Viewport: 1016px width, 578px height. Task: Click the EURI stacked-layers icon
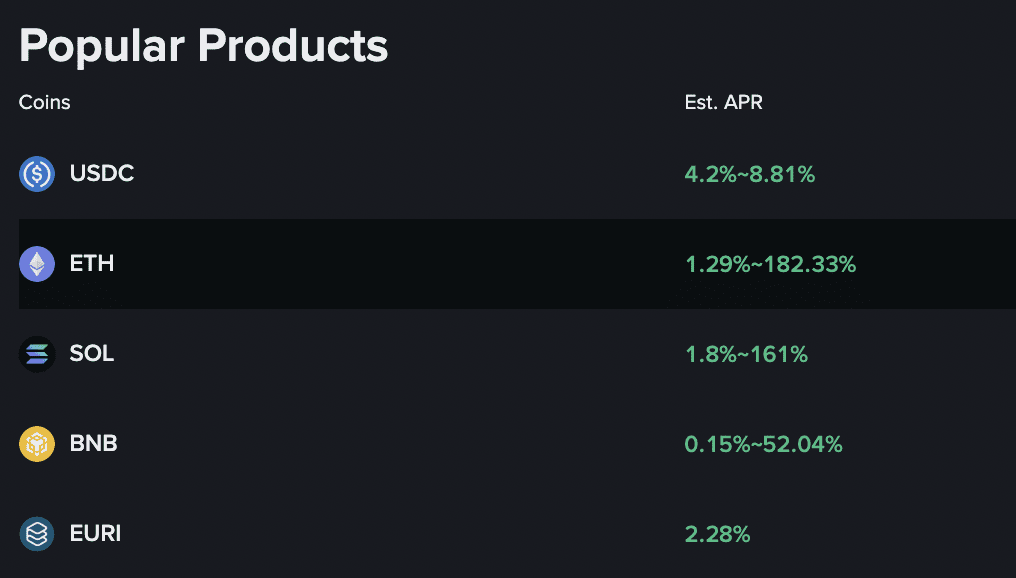click(37, 534)
